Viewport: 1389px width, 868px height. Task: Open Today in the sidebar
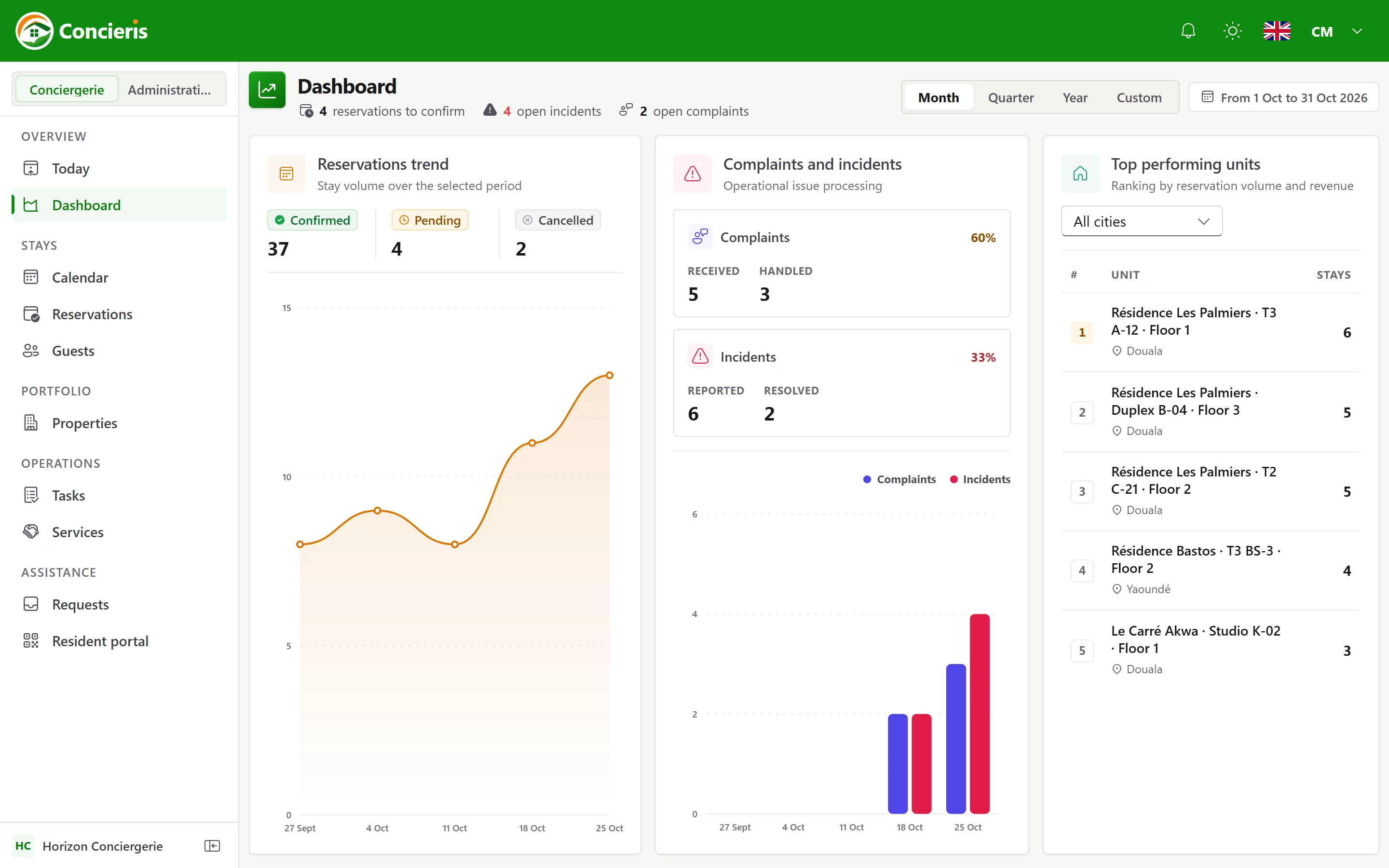[119, 168]
